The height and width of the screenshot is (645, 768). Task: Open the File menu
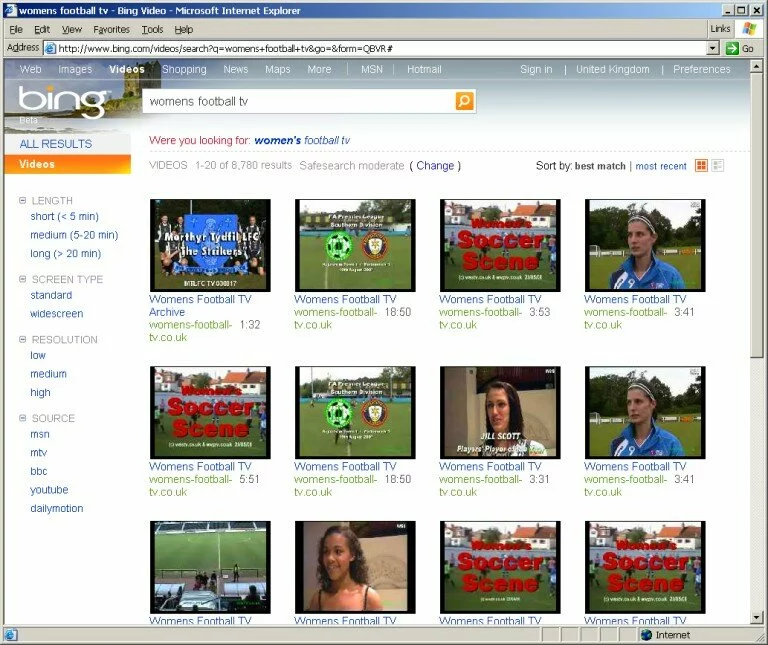[x=16, y=29]
